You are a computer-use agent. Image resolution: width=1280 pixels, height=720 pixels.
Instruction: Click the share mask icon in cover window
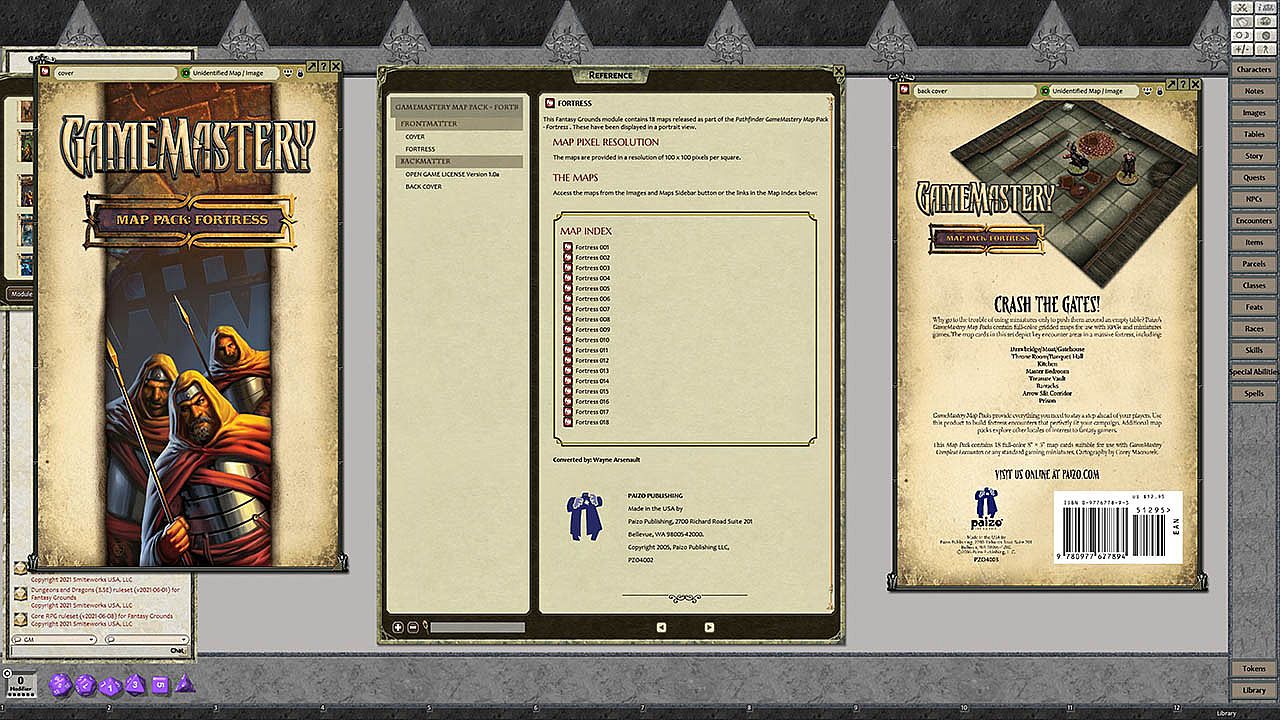coord(288,73)
